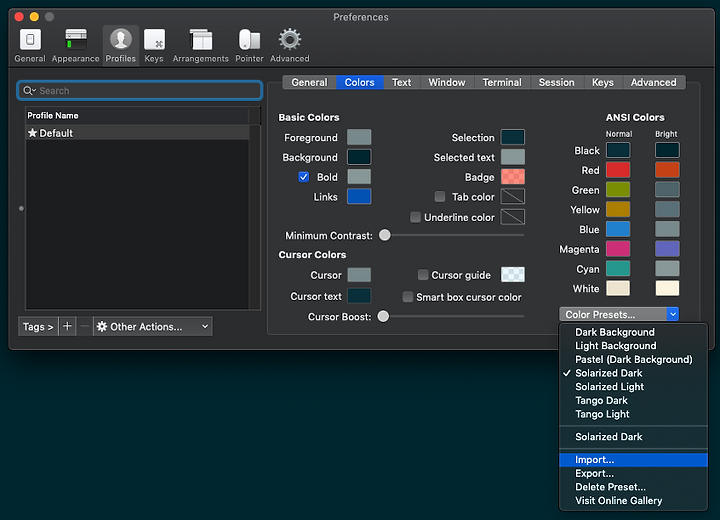
Task: Open the General preferences toolbar icon
Action: (30, 45)
